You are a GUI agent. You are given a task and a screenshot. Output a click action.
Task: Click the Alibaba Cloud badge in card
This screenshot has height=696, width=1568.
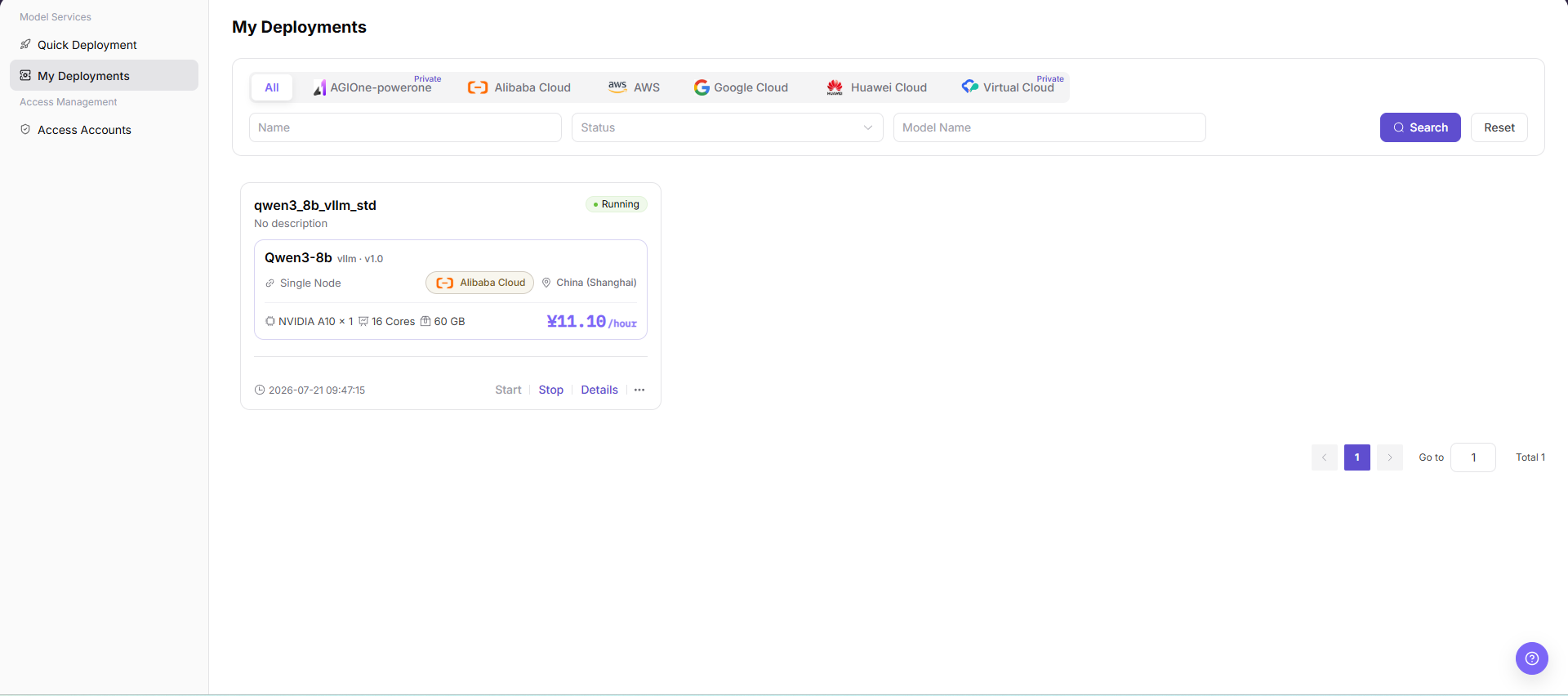point(479,283)
